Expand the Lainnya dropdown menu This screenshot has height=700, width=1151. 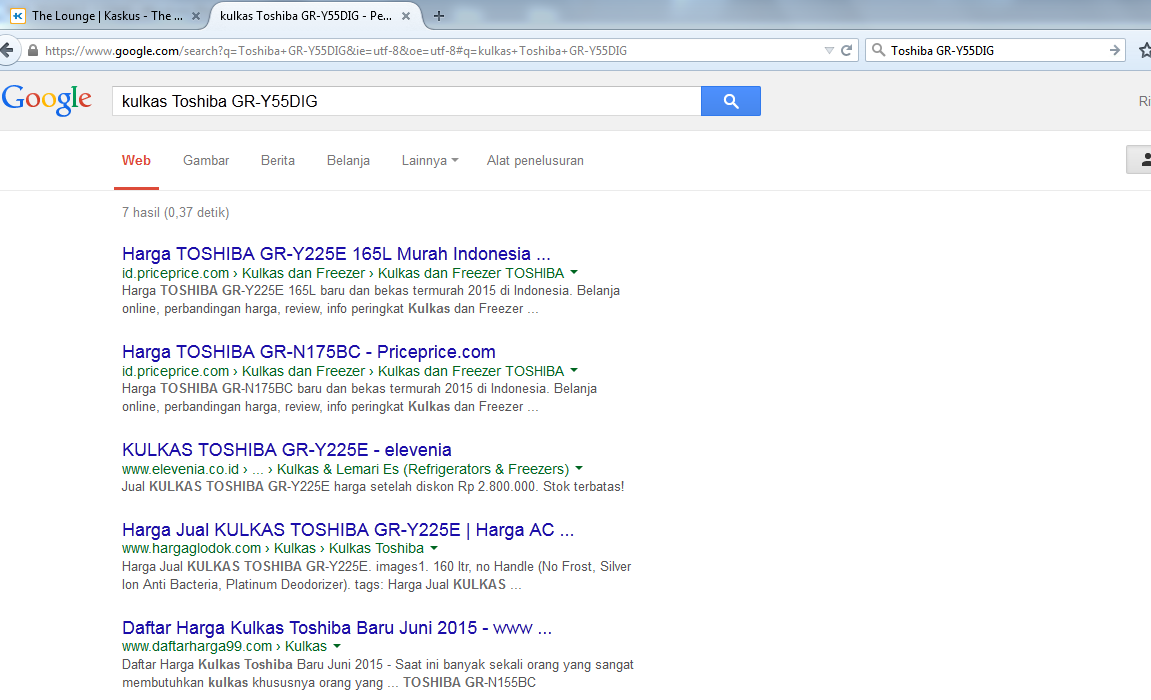pyautogui.click(x=429, y=161)
